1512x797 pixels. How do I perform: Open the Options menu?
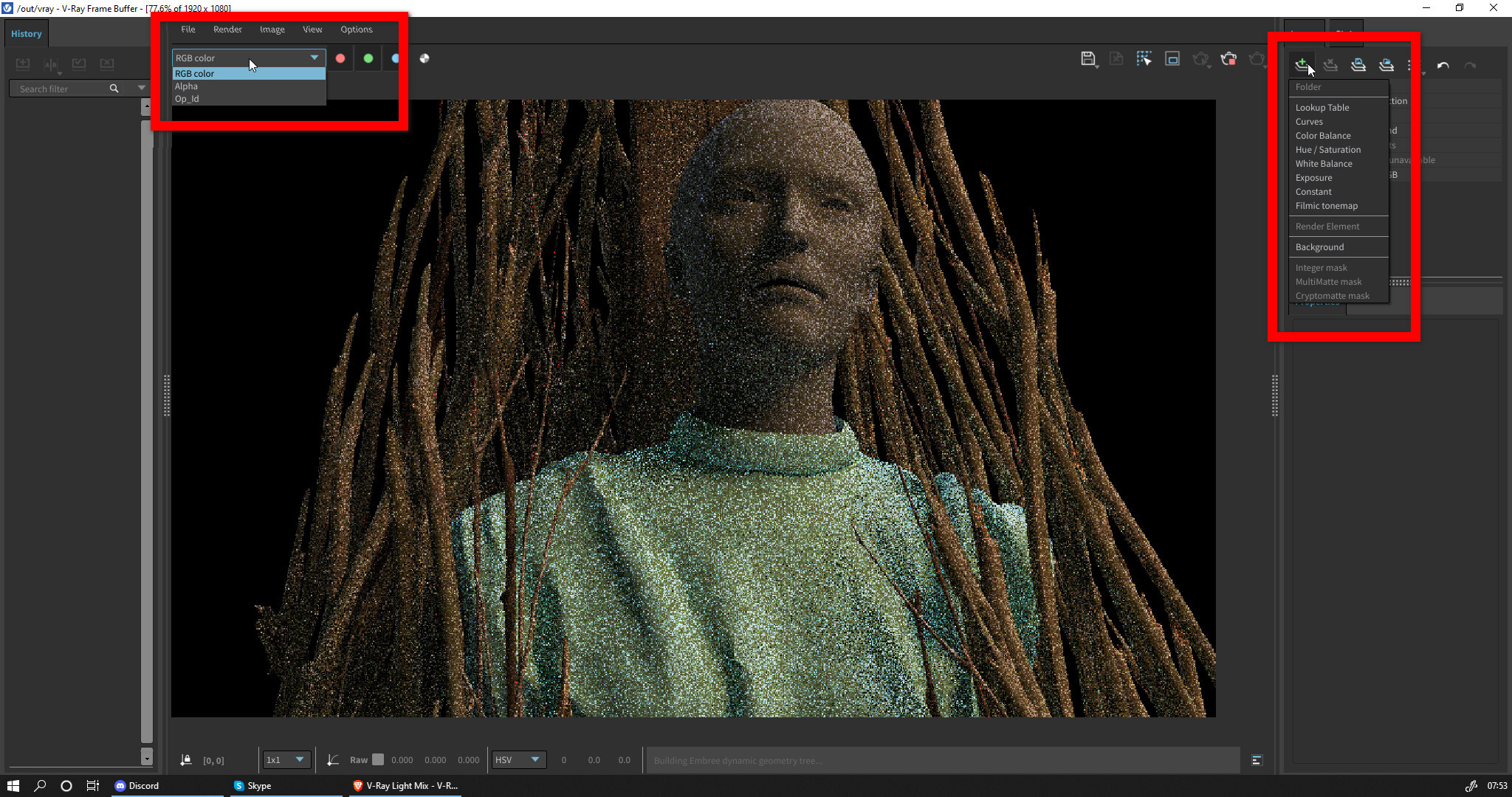tap(357, 30)
